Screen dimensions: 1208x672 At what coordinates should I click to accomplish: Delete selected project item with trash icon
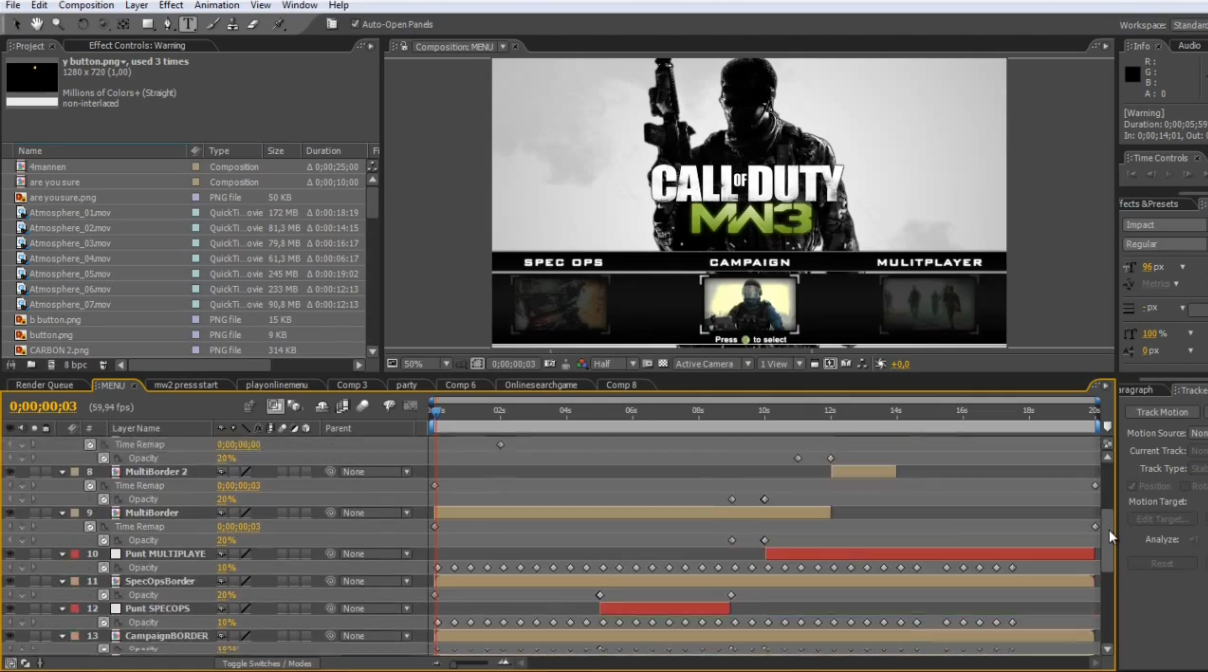(102, 365)
